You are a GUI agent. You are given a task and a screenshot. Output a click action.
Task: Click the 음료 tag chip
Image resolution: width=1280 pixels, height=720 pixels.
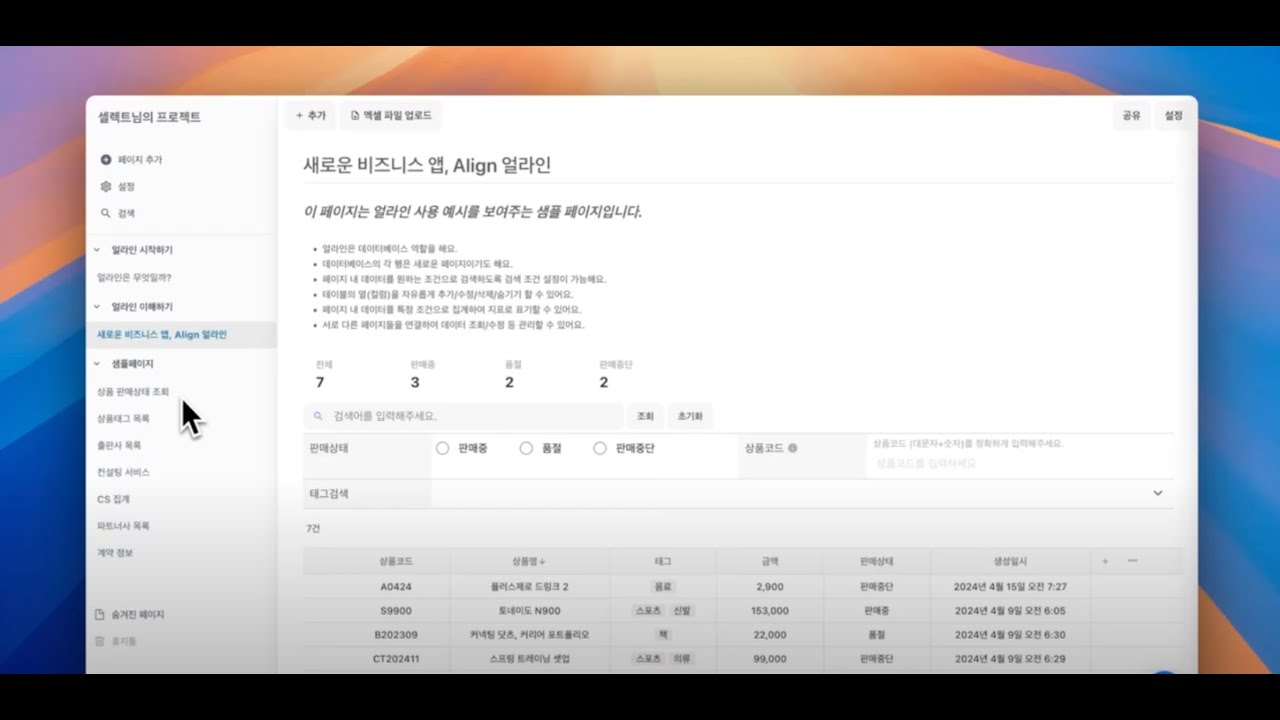click(x=663, y=587)
